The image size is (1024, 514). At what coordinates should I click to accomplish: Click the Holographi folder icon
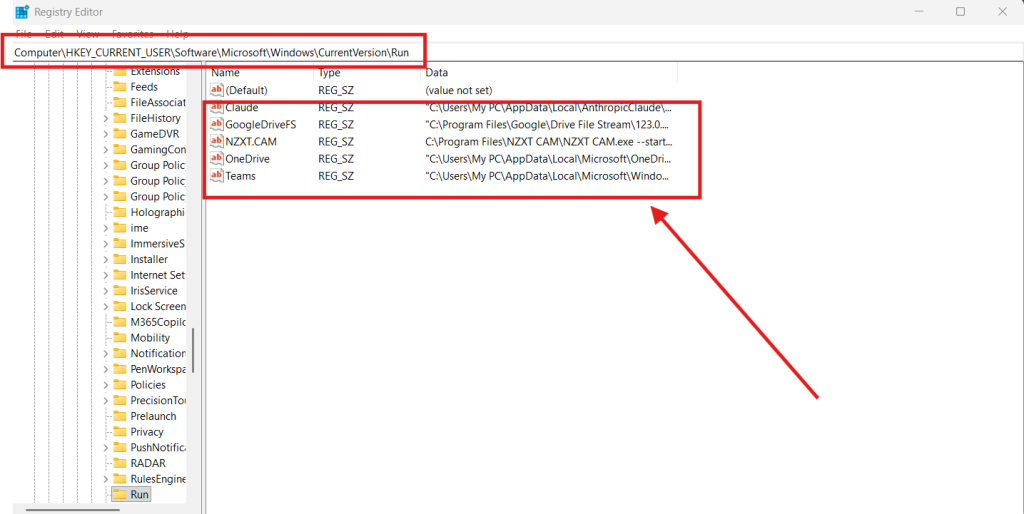pos(120,212)
